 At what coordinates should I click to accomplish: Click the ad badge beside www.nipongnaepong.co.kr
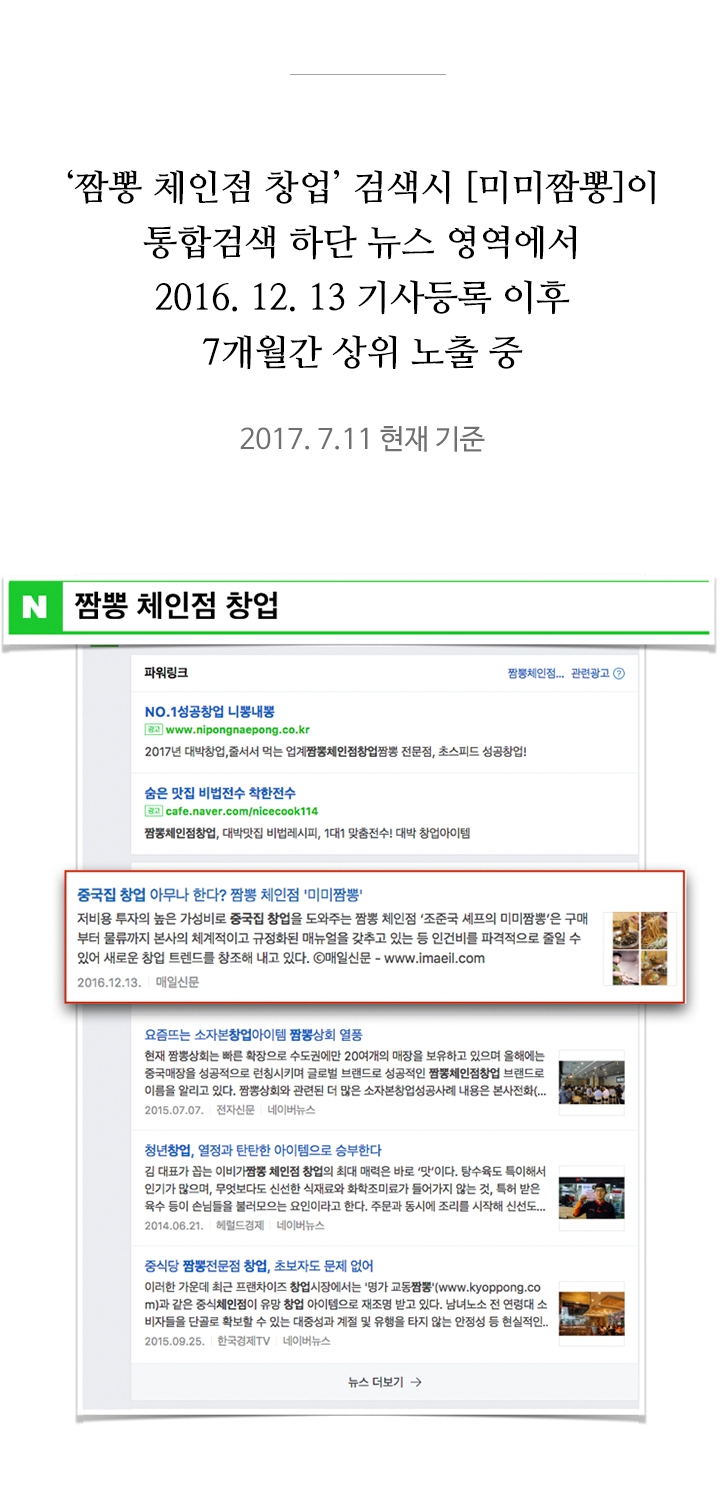tap(153, 730)
